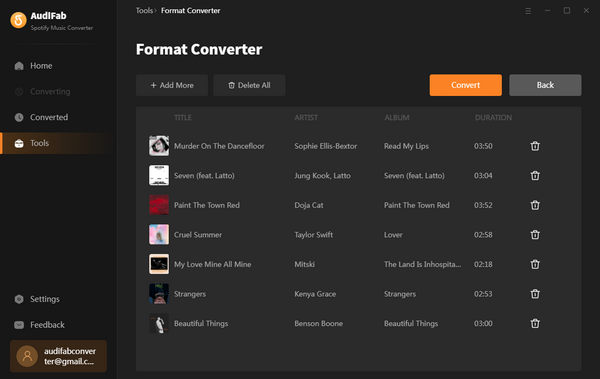Delete My Love Mine All Mine track
The width and height of the screenshot is (600, 379).
pos(535,264)
